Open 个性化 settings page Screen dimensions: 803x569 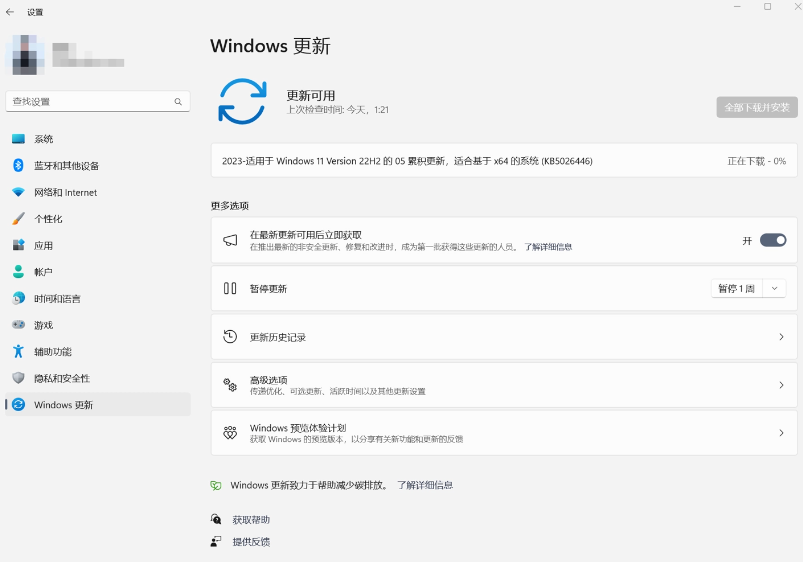tap(48, 219)
